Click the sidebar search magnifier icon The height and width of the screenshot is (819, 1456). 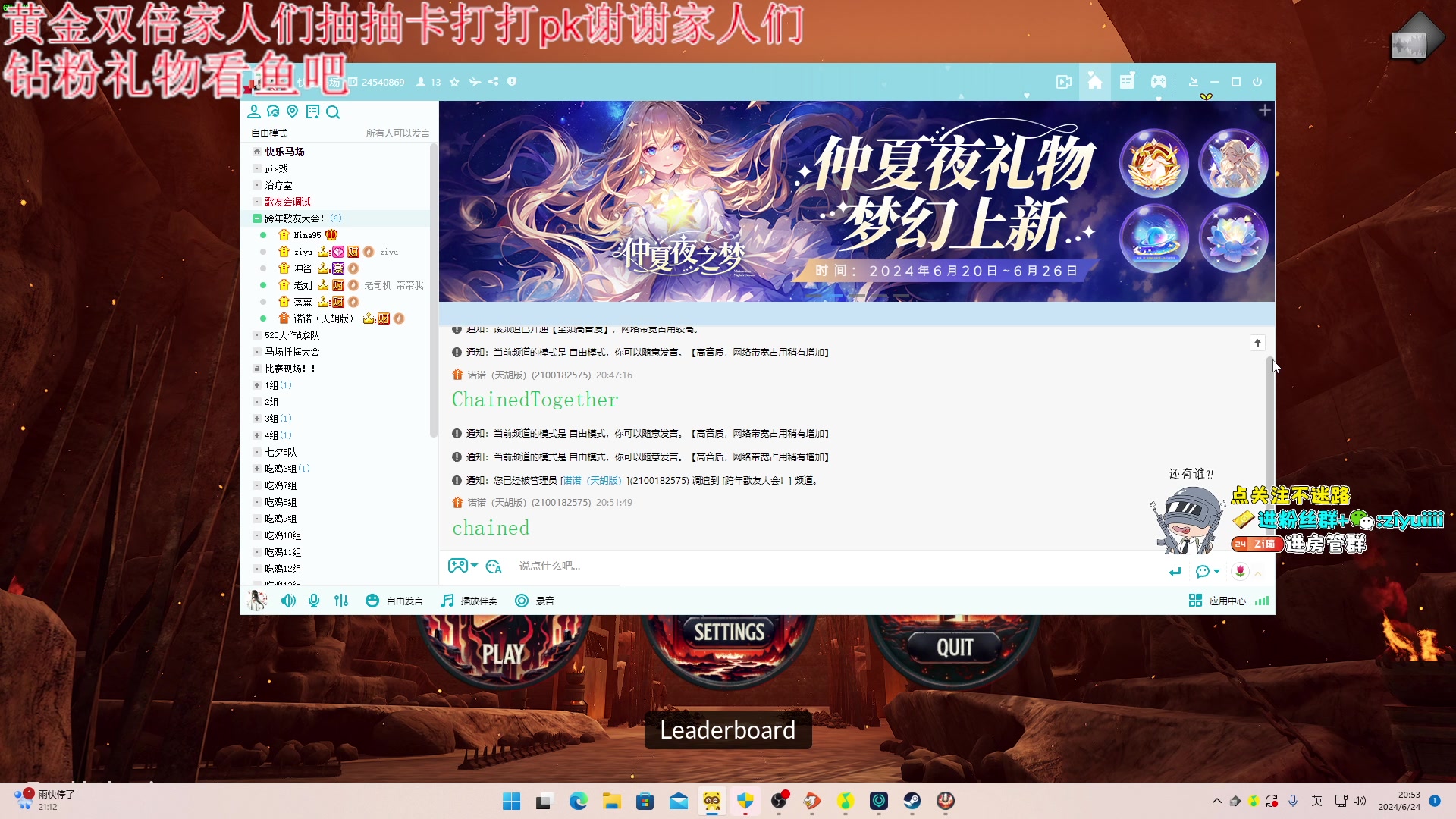coord(333,112)
